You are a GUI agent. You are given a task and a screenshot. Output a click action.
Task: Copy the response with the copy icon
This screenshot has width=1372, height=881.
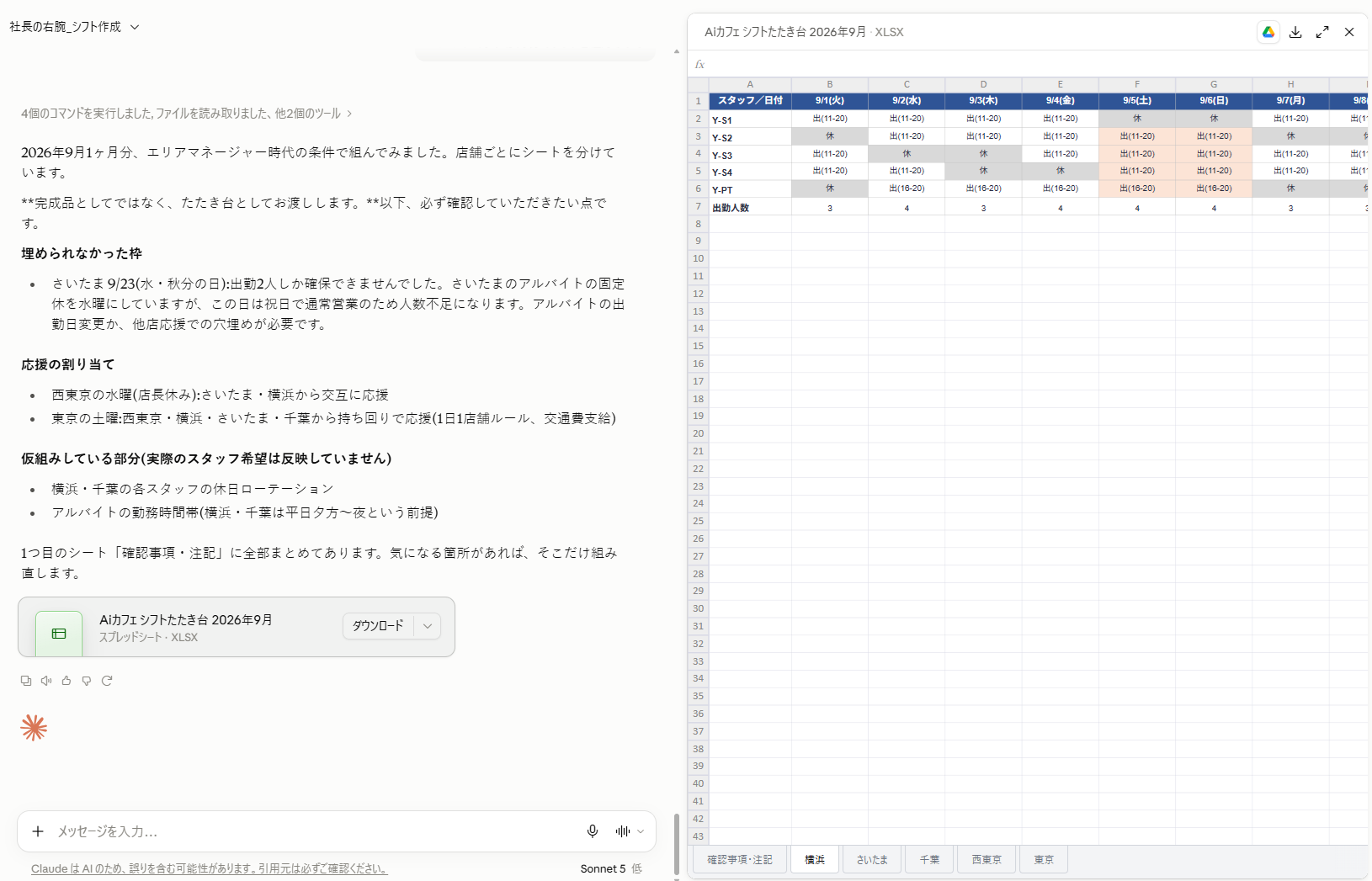pyautogui.click(x=26, y=681)
